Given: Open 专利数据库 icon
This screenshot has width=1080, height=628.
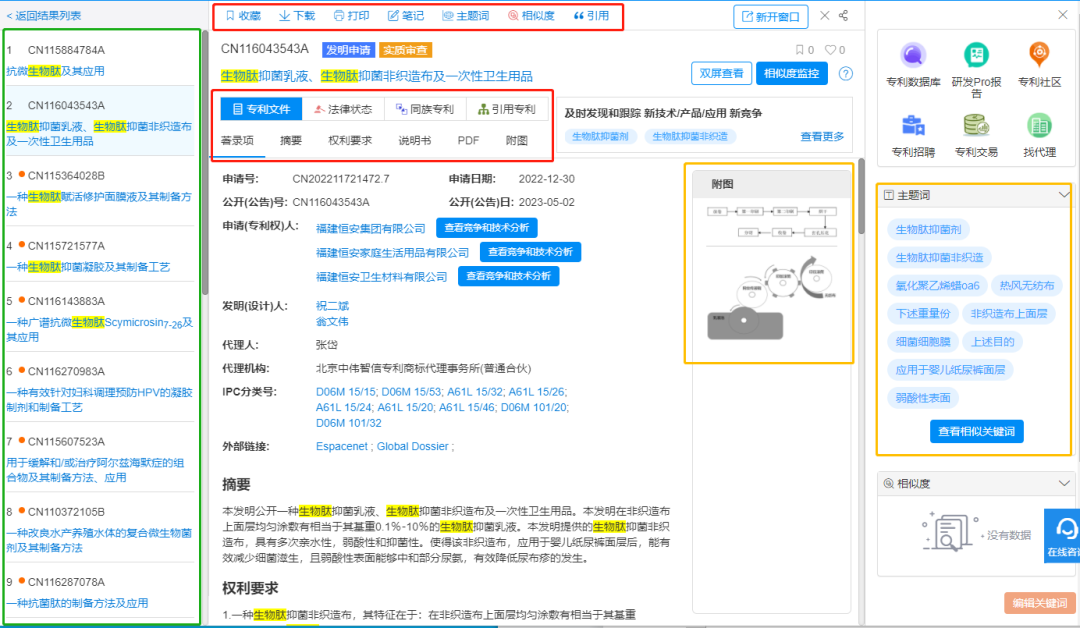Looking at the screenshot, I should (913, 55).
